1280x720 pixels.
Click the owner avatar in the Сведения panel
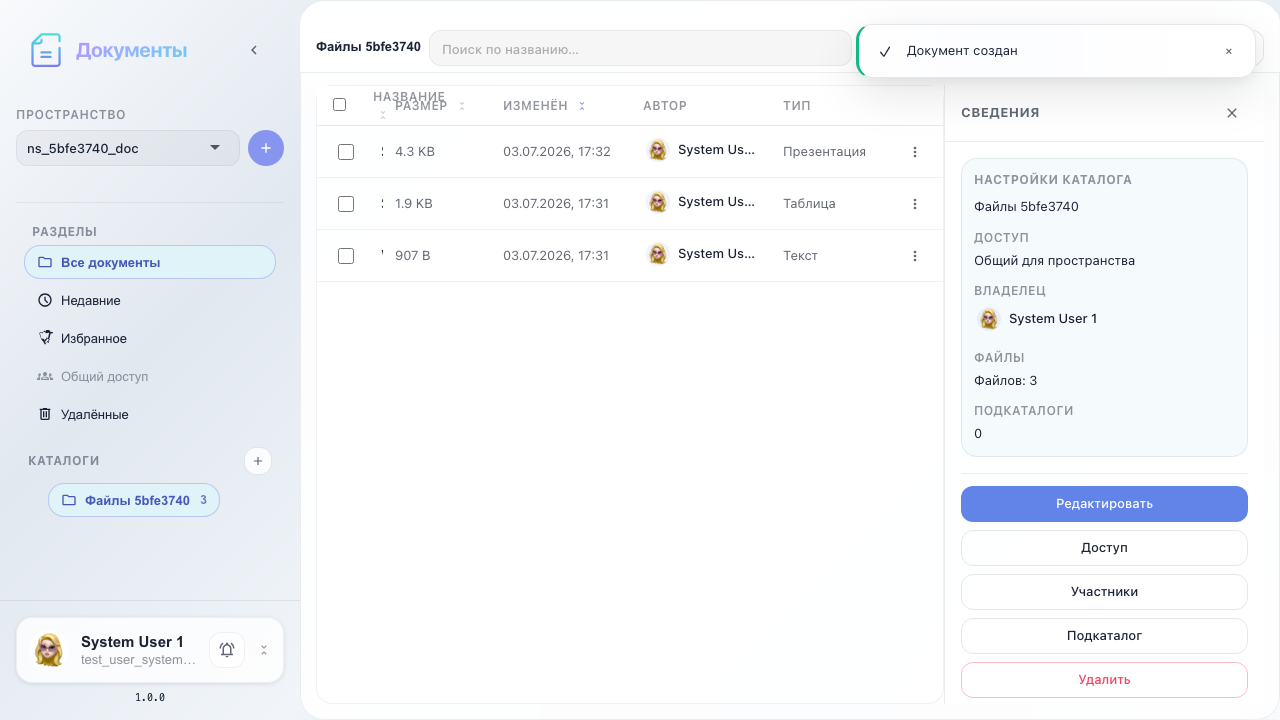click(x=989, y=319)
